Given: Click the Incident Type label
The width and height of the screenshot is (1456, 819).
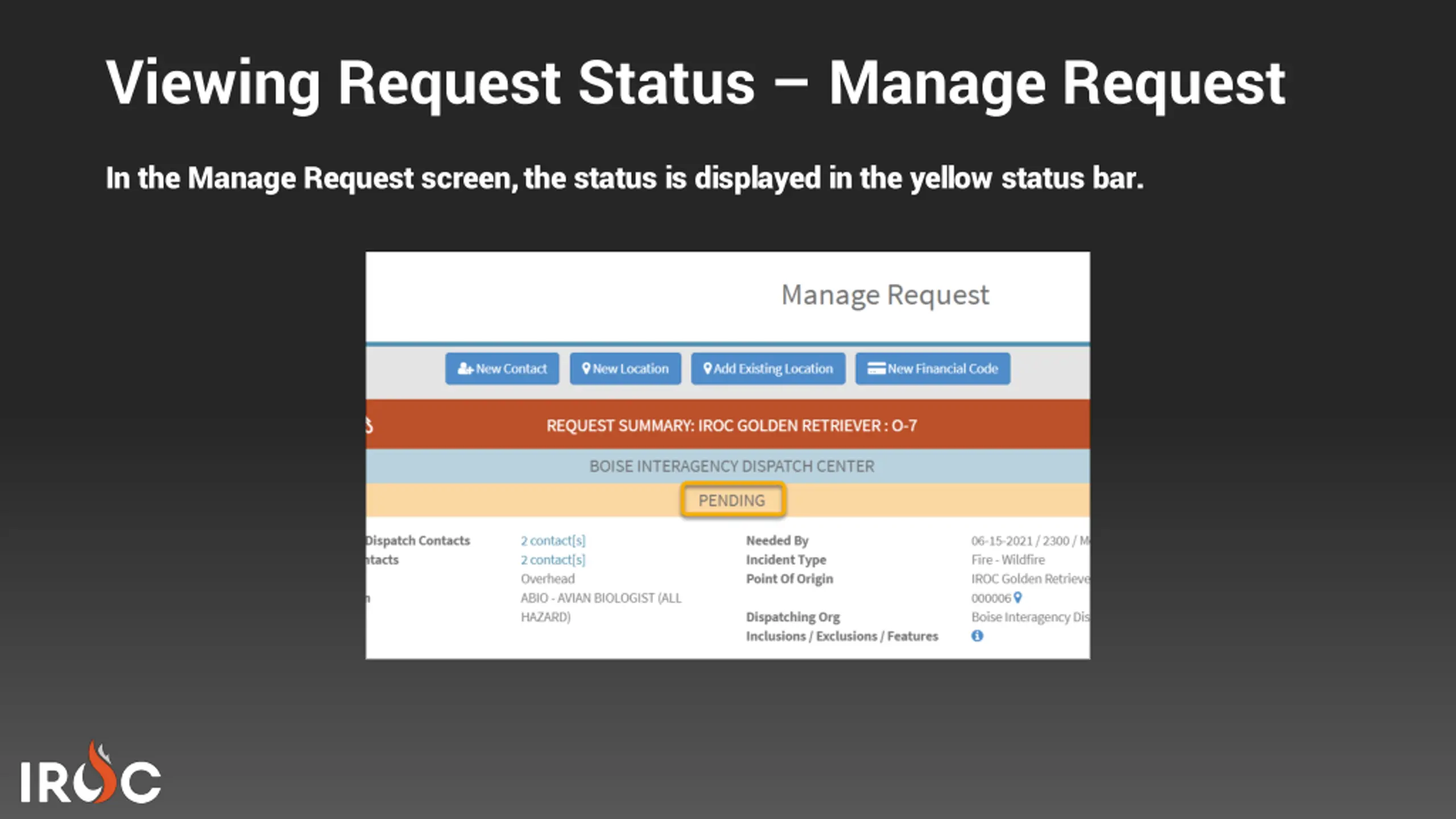Looking at the screenshot, I should (786, 560).
